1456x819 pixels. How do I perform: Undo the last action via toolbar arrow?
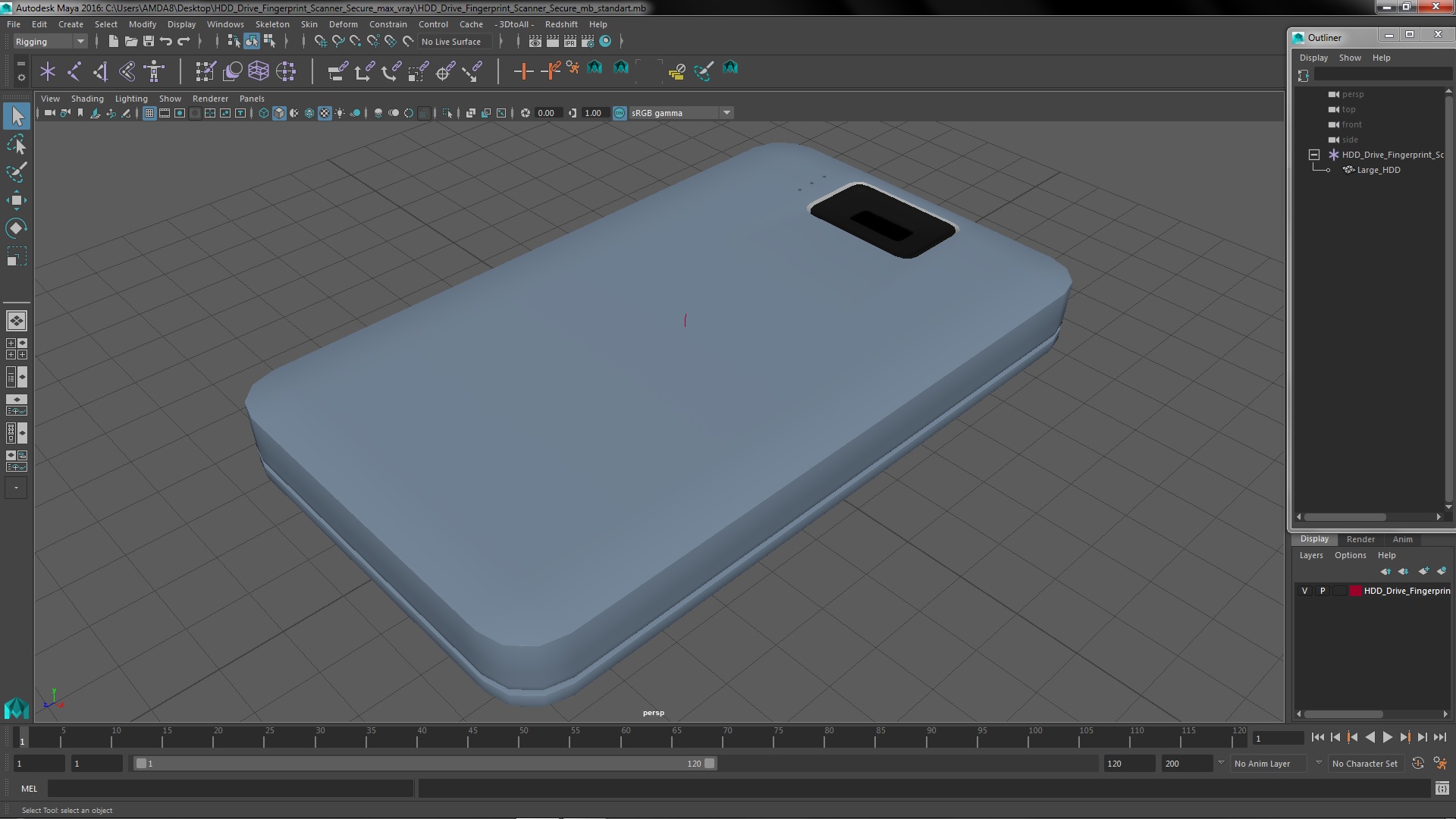coord(166,41)
